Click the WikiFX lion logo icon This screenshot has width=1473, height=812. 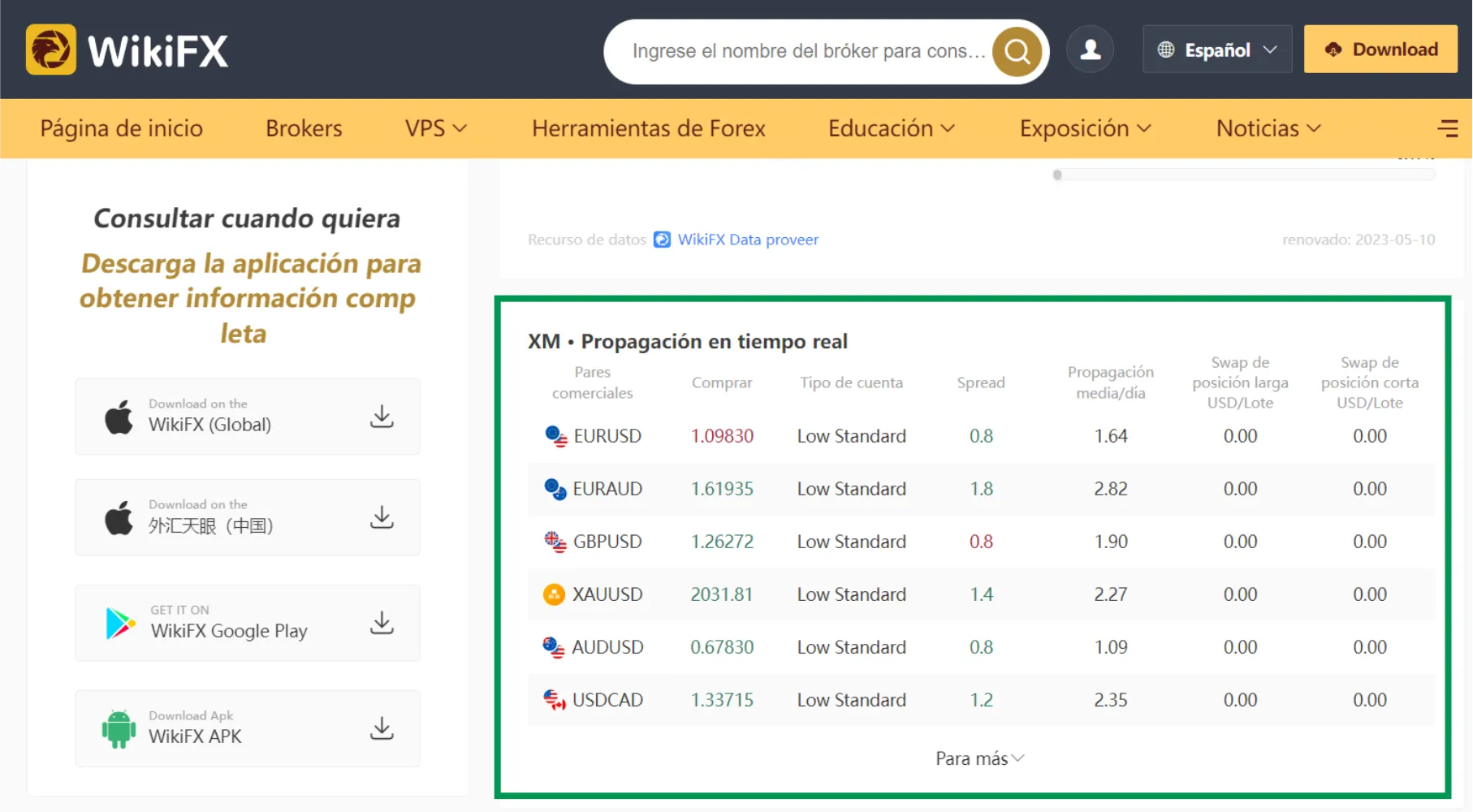pos(50,50)
